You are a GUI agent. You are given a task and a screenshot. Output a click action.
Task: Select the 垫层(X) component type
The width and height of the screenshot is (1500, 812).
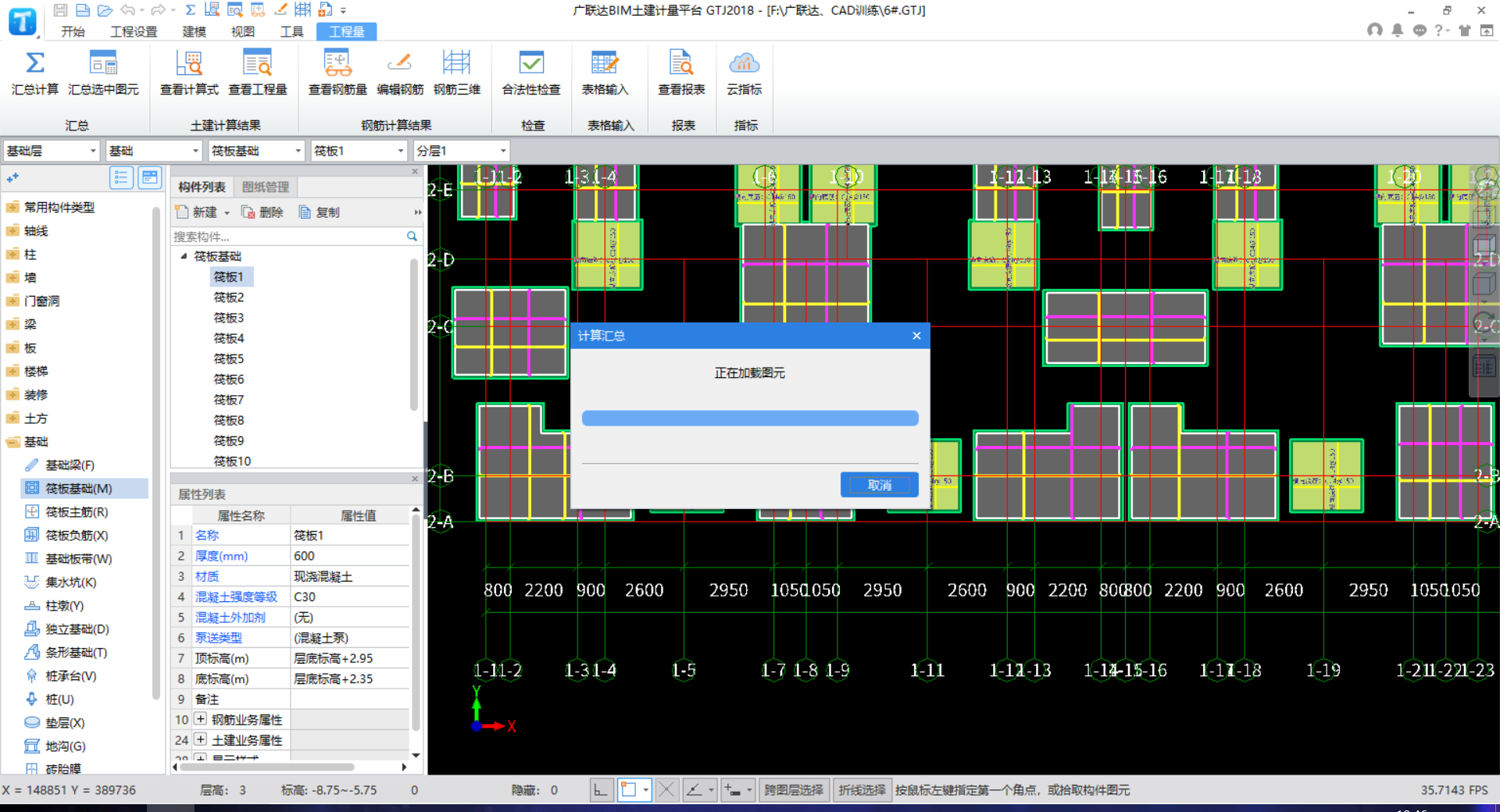[x=65, y=723]
